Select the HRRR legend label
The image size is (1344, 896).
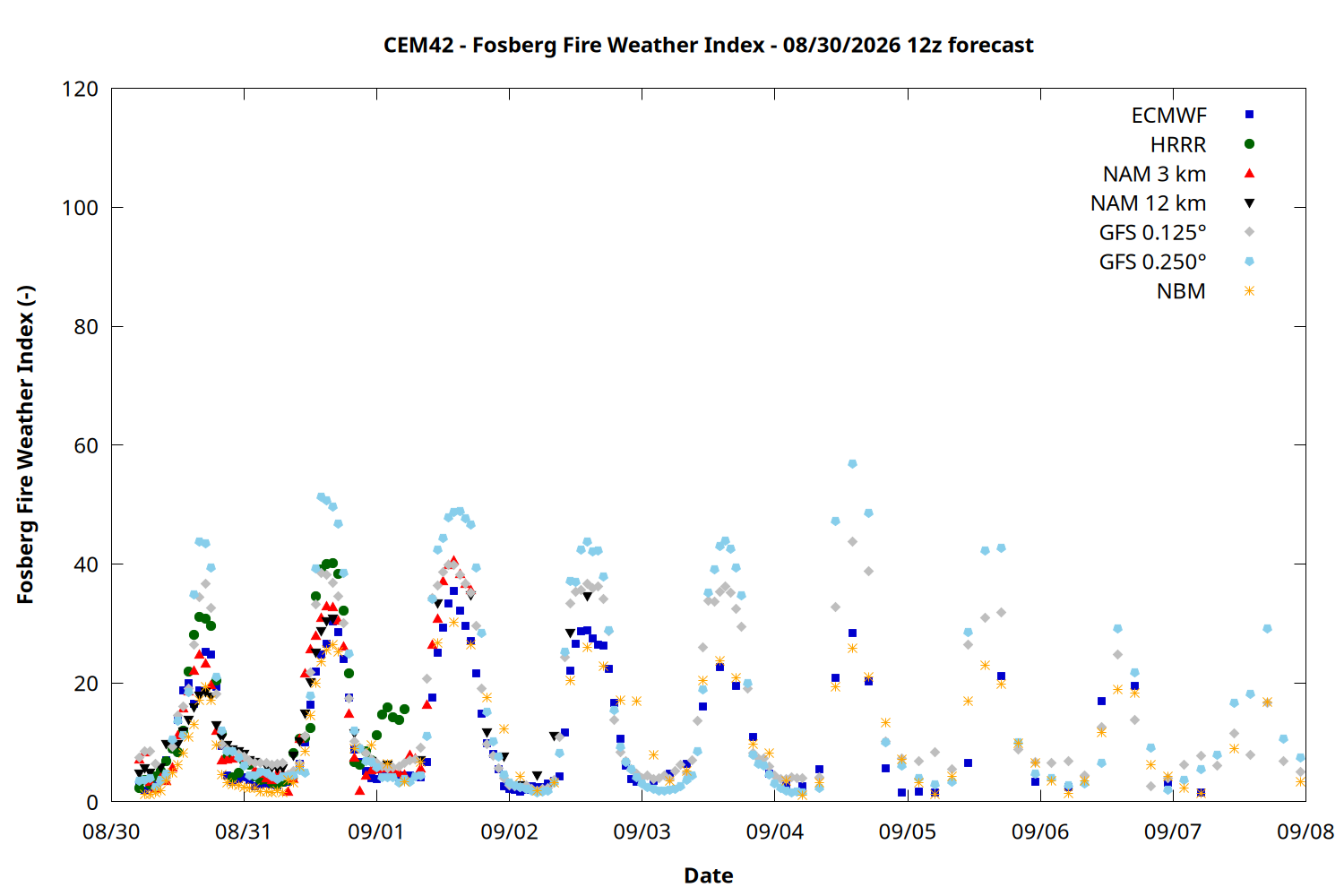[1178, 145]
